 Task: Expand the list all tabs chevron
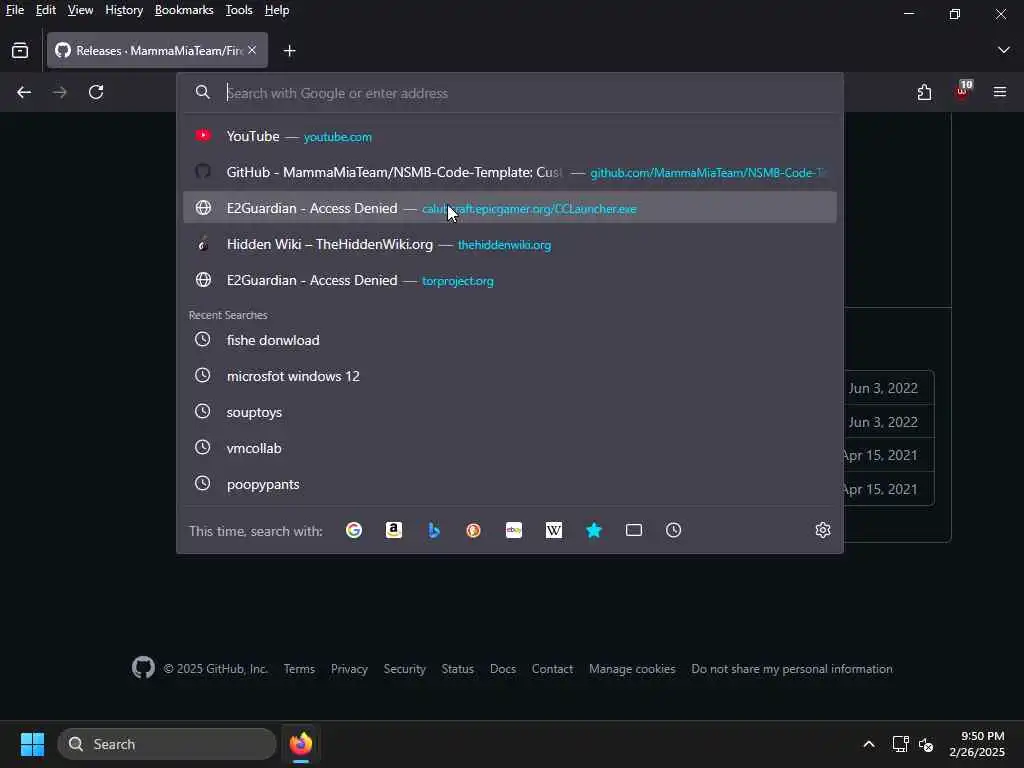pos(1003,50)
